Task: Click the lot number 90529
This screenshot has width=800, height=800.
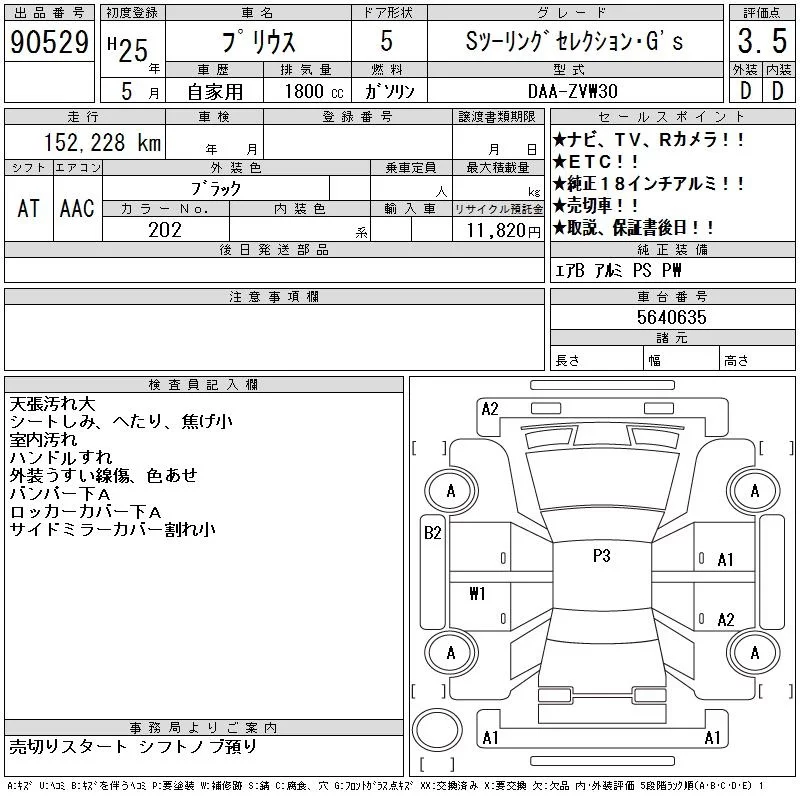Action: (49, 41)
